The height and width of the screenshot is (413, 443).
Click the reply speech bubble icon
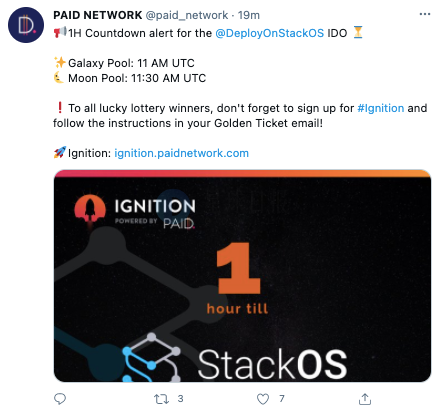pyautogui.click(x=60, y=399)
